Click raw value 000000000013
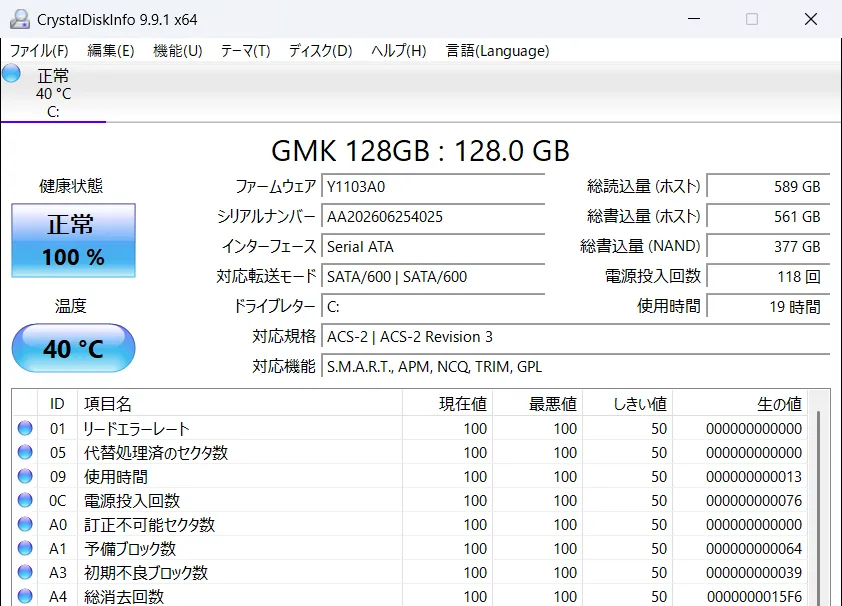 click(x=754, y=477)
